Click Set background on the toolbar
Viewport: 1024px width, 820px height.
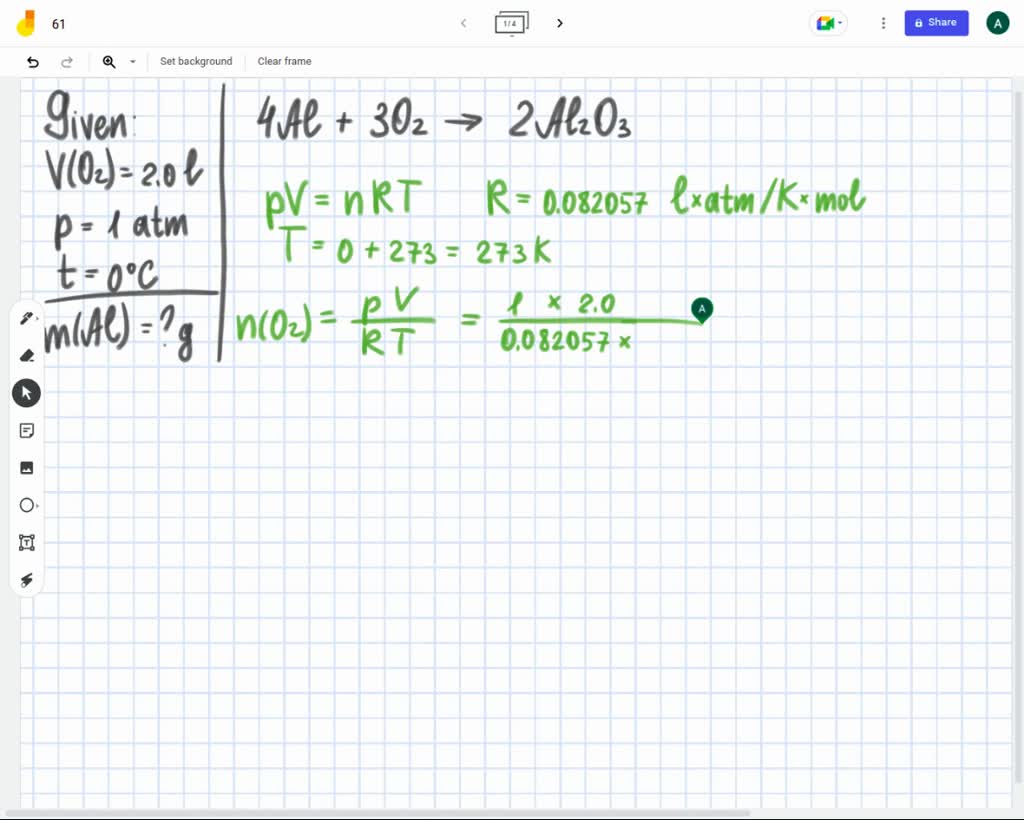(196, 61)
